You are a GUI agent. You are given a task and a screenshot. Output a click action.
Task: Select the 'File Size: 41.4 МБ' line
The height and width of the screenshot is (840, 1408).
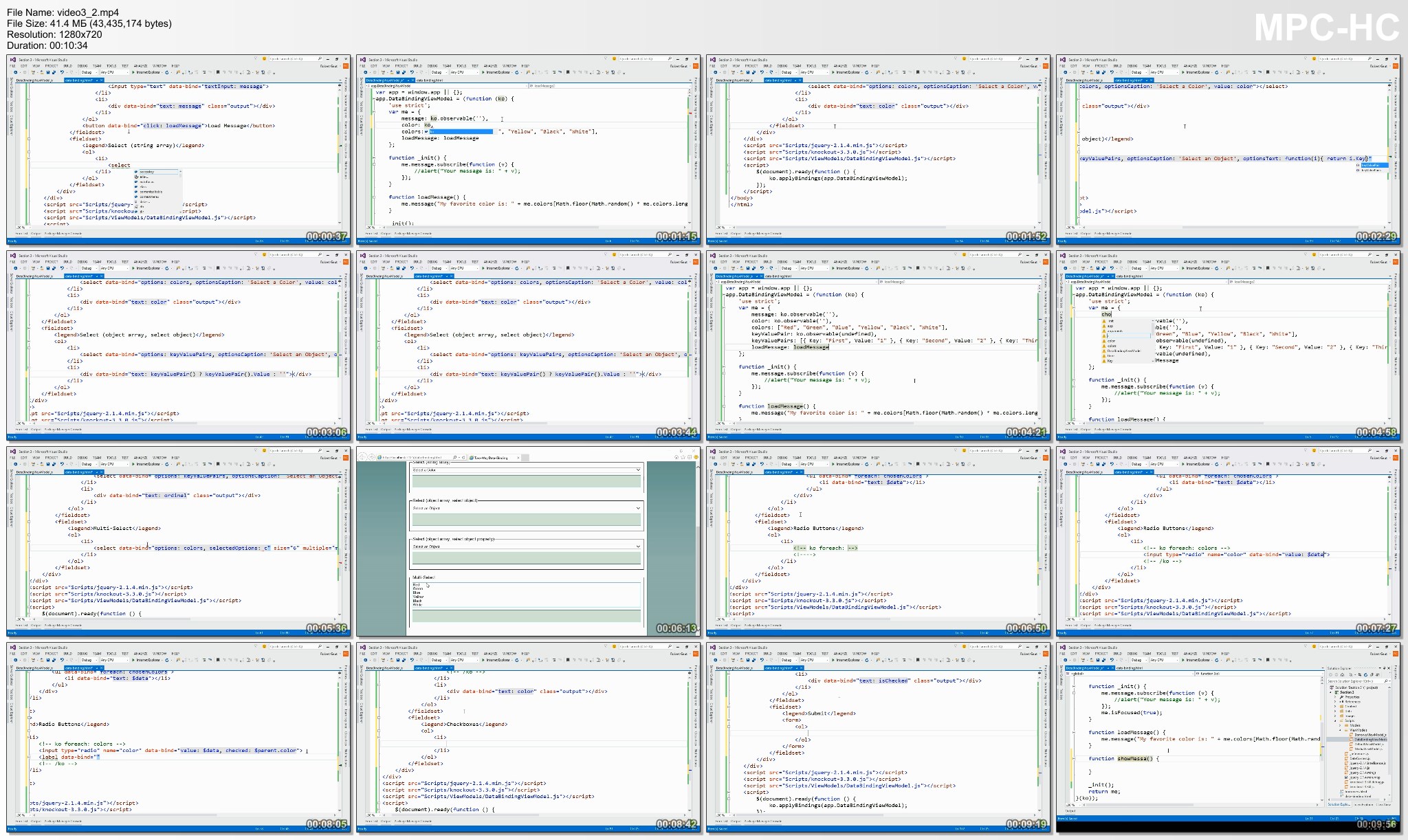[89, 23]
